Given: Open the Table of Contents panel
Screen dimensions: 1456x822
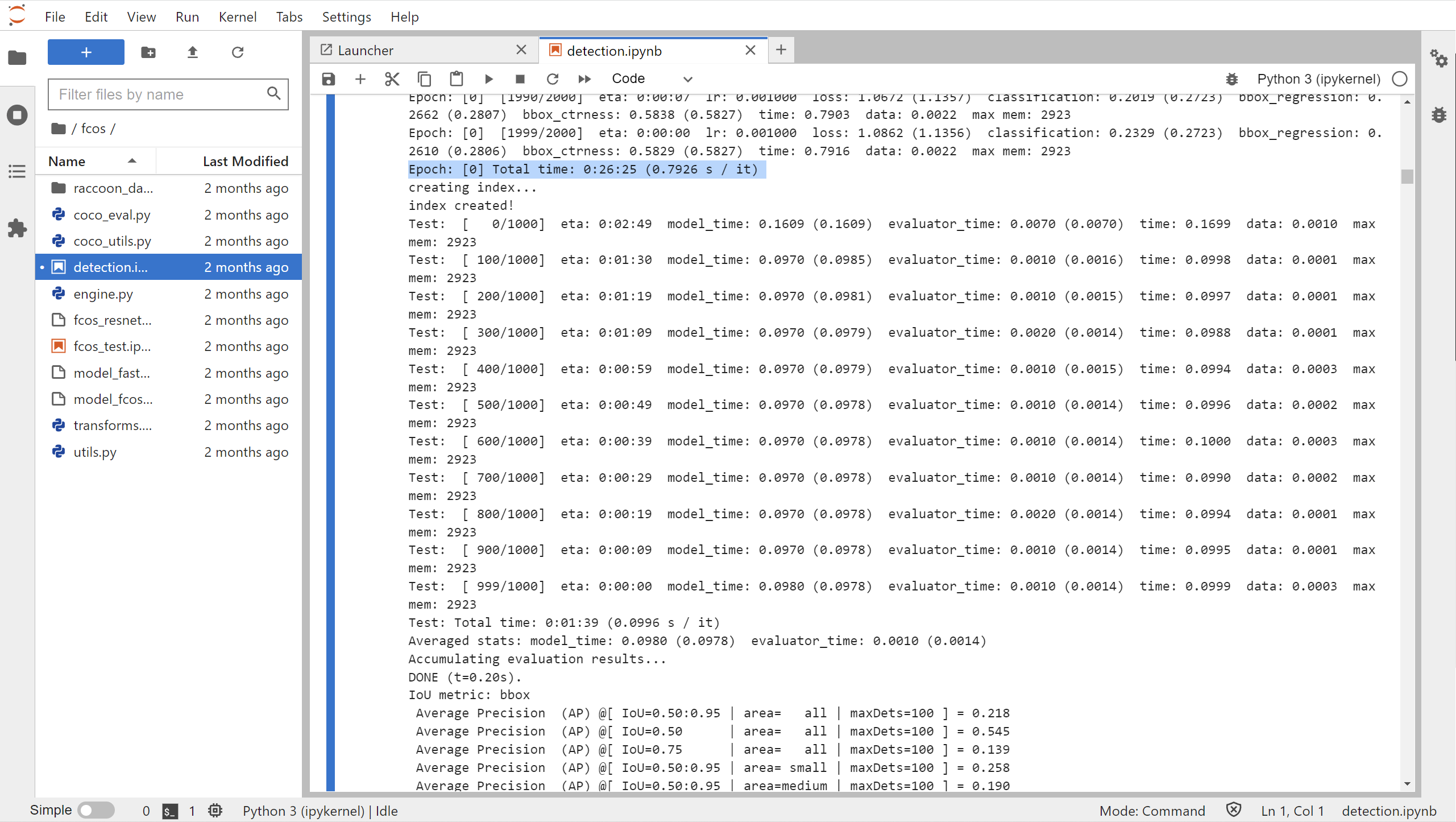Looking at the screenshot, I should click(17, 171).
